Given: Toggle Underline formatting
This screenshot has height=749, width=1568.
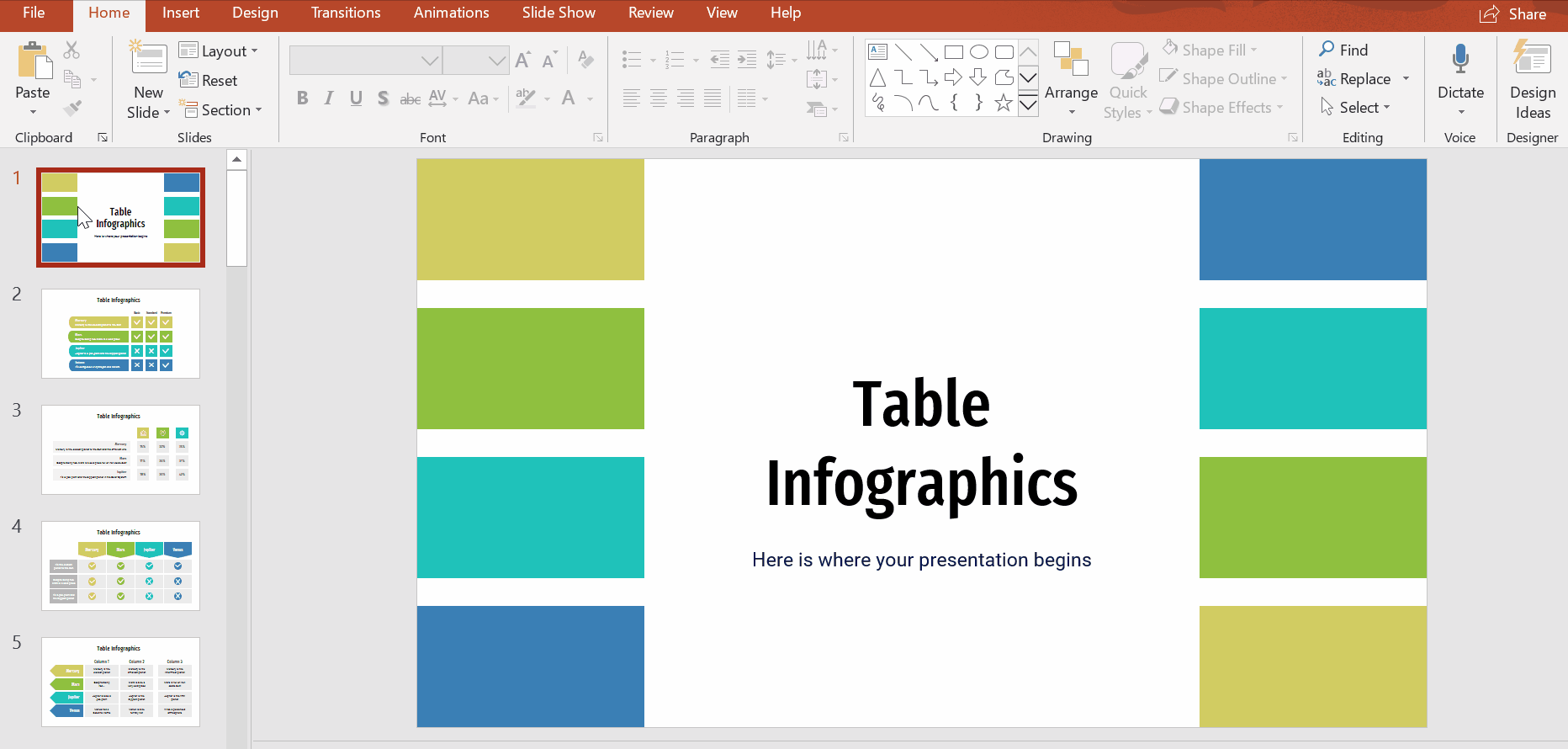Looking at the screenshot, I should (x=356, y=98).
